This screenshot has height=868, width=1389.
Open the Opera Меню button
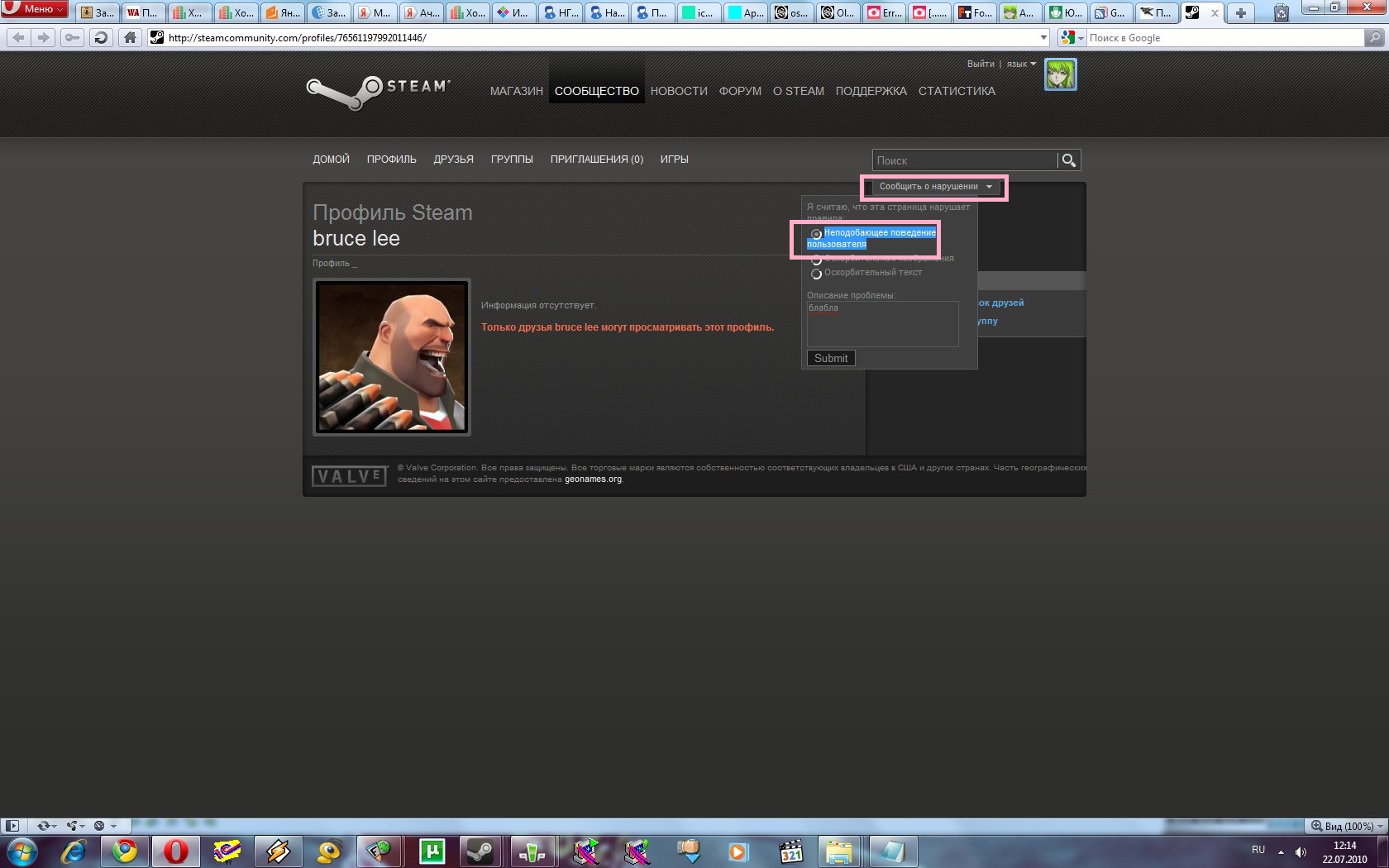[34, 9]
